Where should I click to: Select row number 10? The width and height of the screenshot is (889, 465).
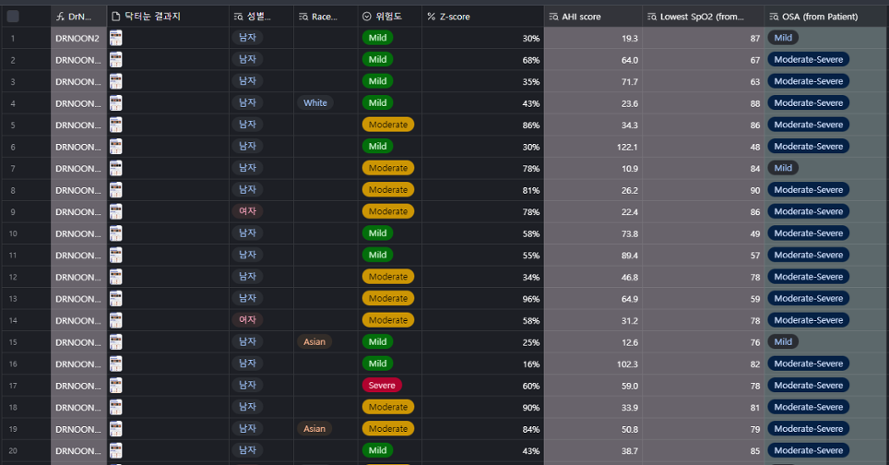coord(13,233)
